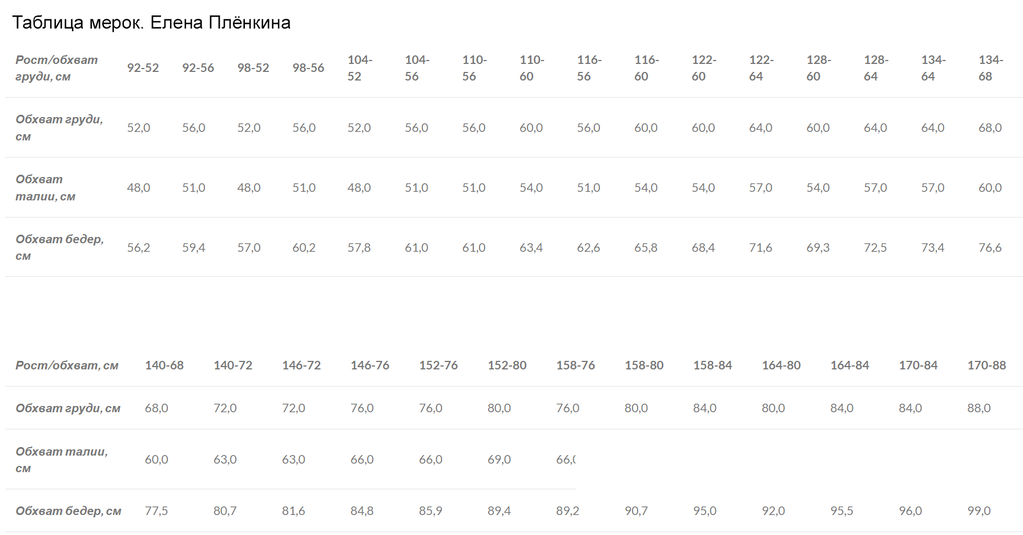Click the 'Обхват талии, см' row label in first table
1023x535 pixels.
point(46,188)
